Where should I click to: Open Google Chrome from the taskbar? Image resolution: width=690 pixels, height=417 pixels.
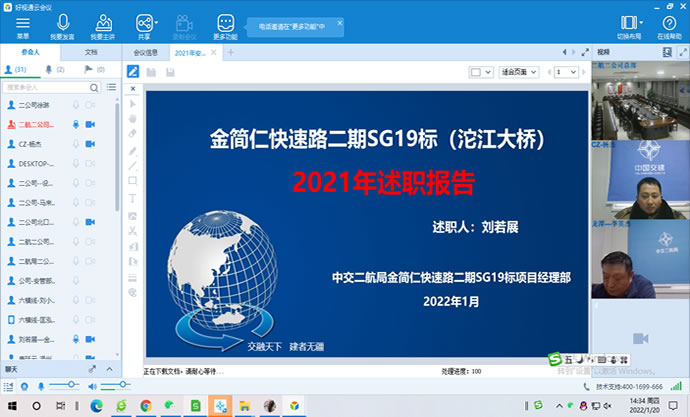(x=145, y=406)
